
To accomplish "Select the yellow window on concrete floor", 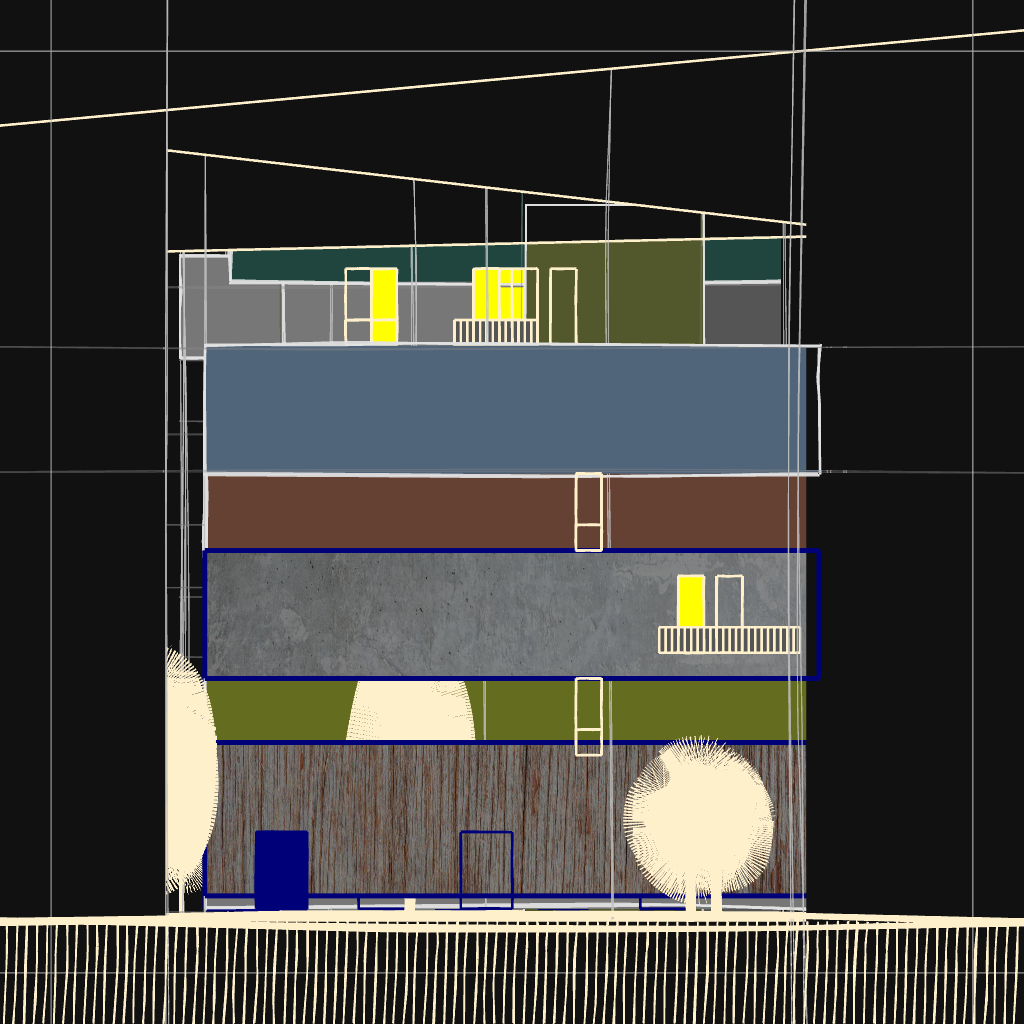I will [690, 601].
